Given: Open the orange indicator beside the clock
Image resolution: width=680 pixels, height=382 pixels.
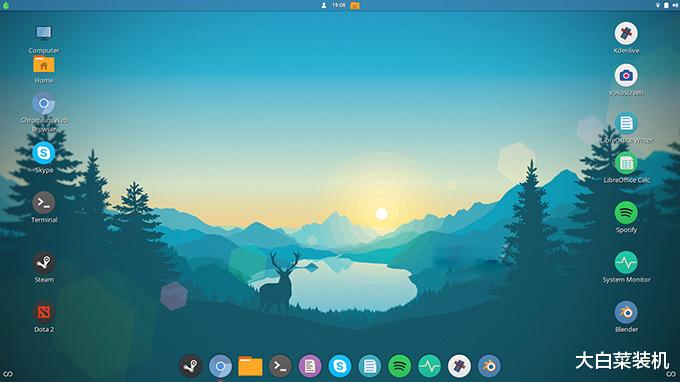Looking at the screenshot, I should [x=355, y=6].
